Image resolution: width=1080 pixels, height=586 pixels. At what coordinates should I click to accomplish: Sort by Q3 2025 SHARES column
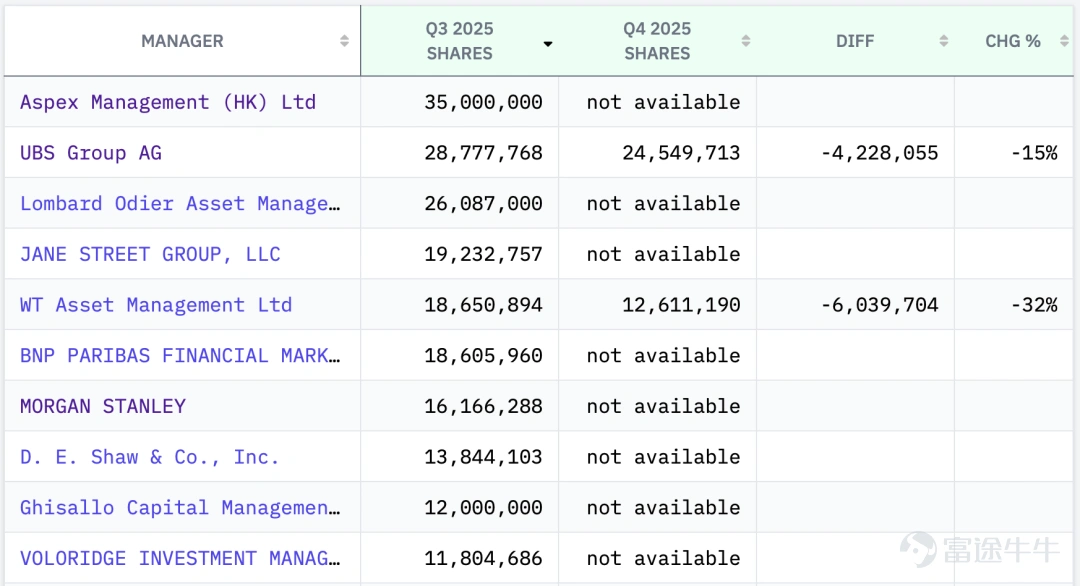tap(459, 41)
